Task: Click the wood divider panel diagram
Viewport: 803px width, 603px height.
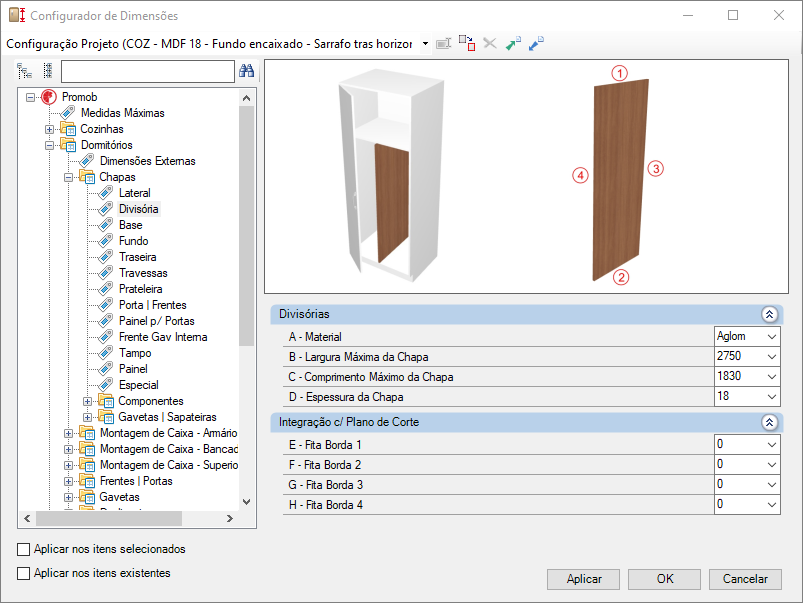Action: [620, 179]
